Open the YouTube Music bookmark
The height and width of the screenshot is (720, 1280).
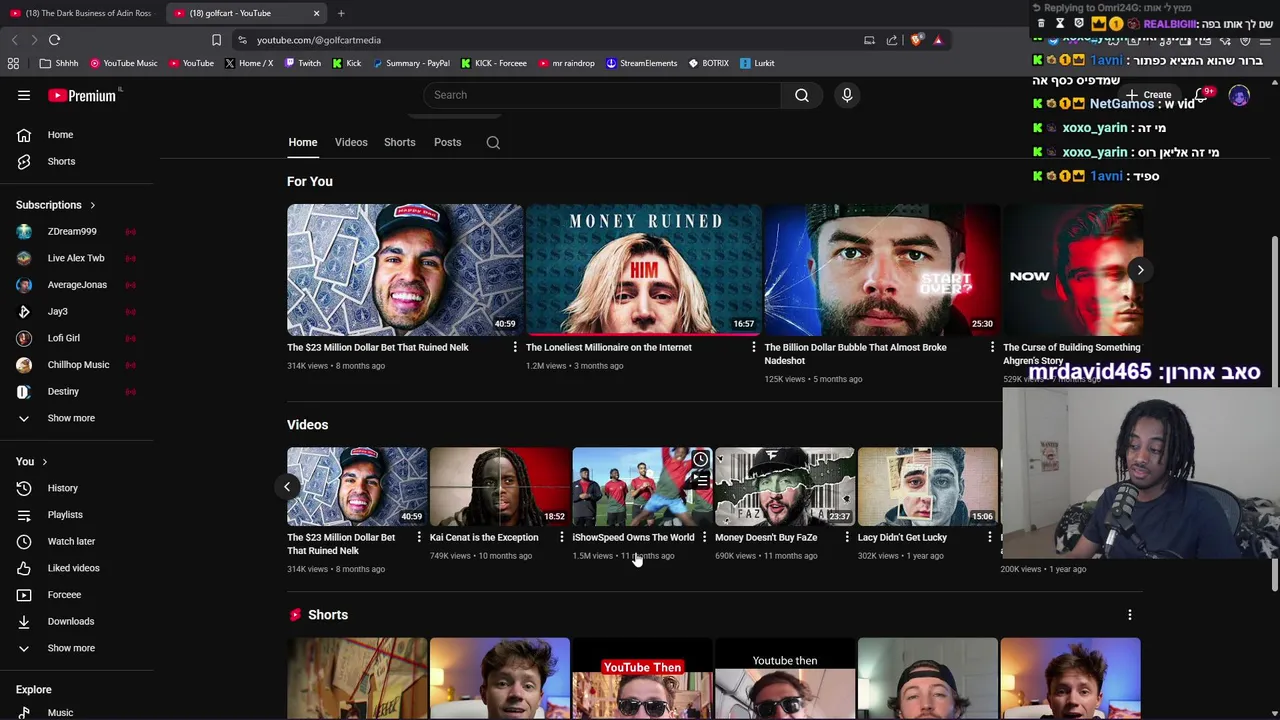click(124, 63)
